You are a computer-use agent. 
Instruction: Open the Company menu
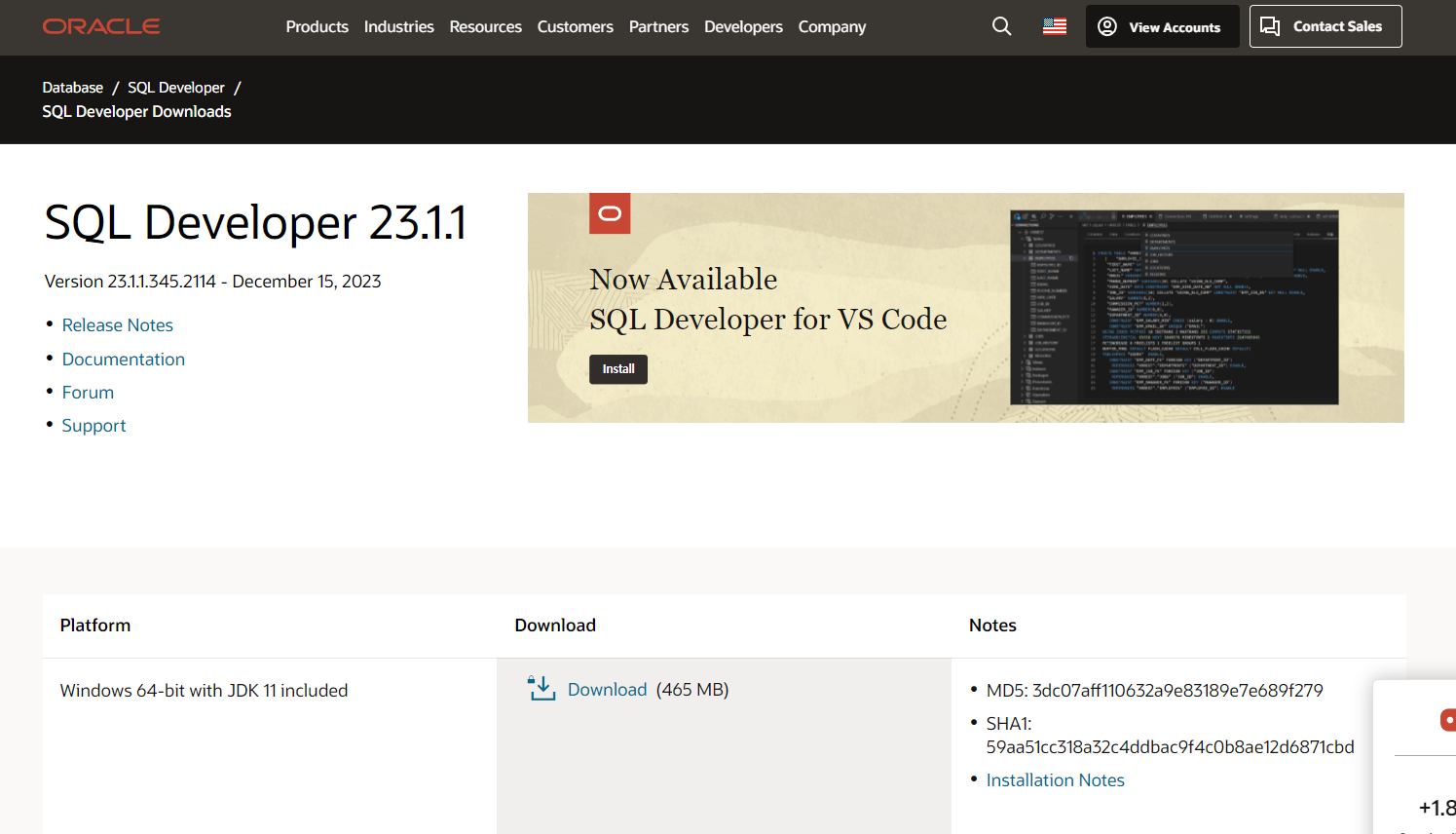pyautogui.click(x=832, y=27)
